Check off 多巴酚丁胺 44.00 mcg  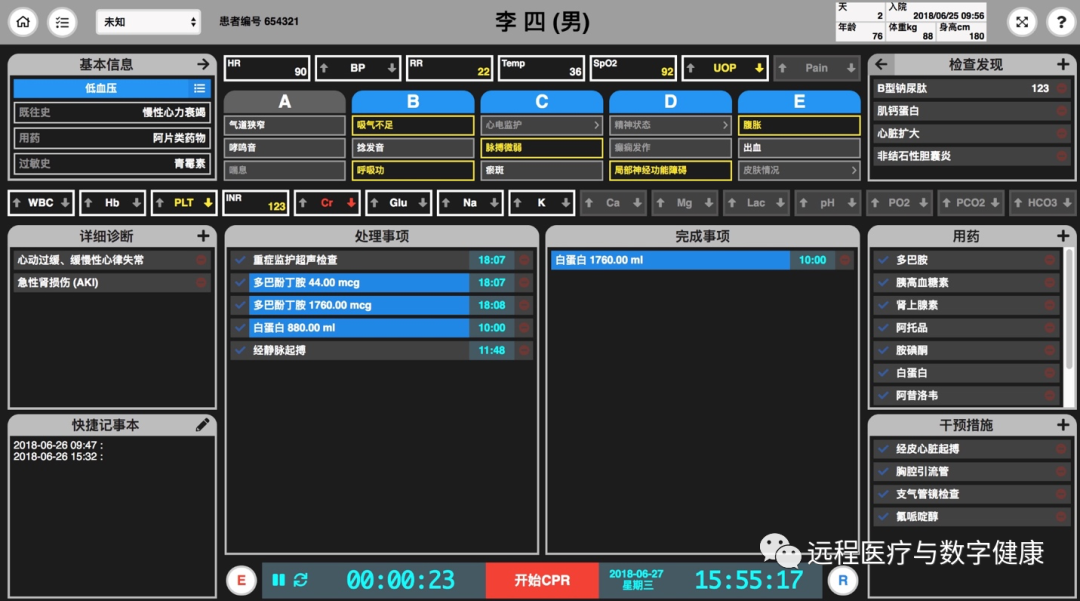[x=240, y=282]
